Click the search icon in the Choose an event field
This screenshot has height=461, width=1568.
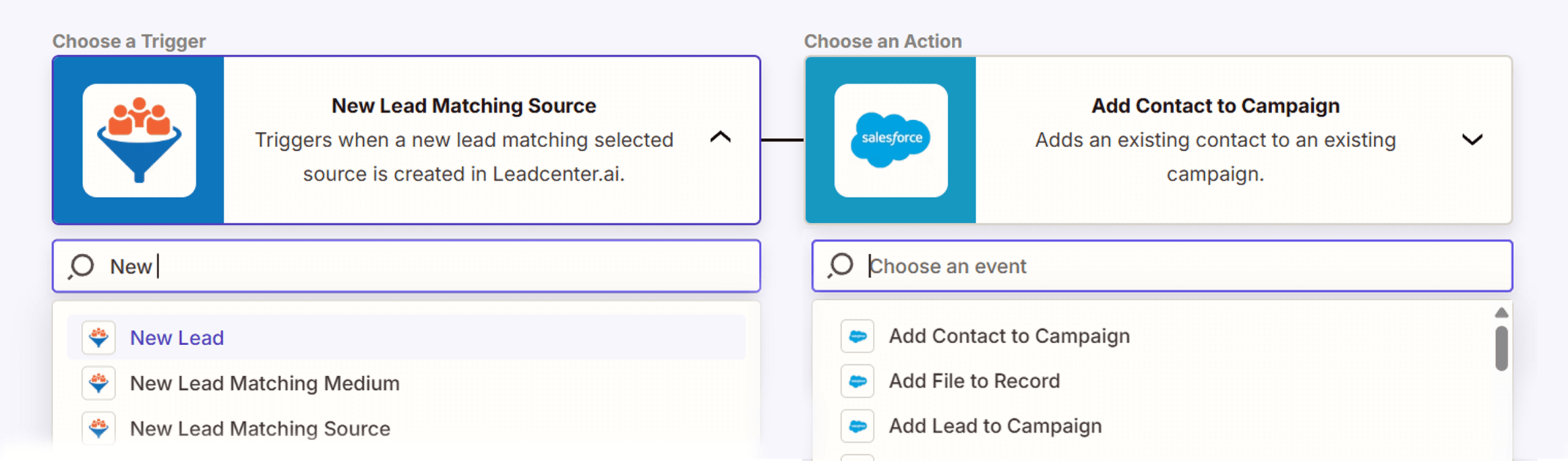(x=840, y=265)
